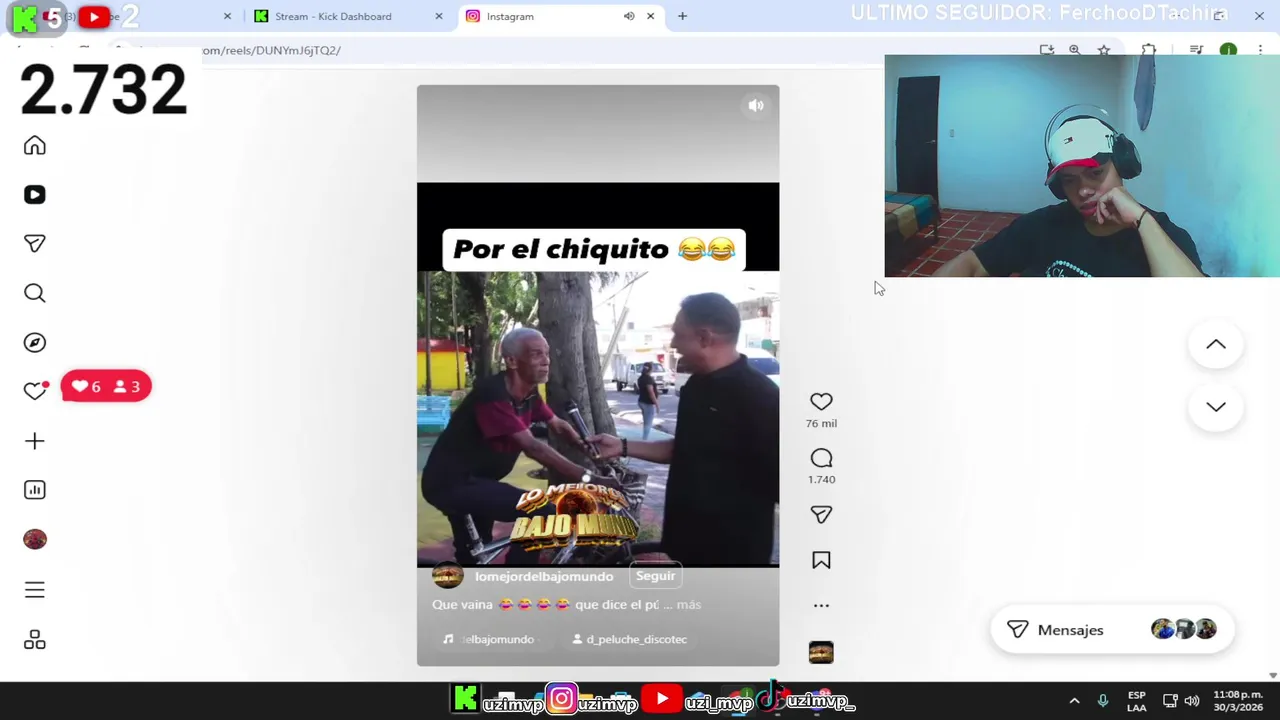Open the reel's three-dot options
Screen dimensions: 1280x720
tap(821, 606)
